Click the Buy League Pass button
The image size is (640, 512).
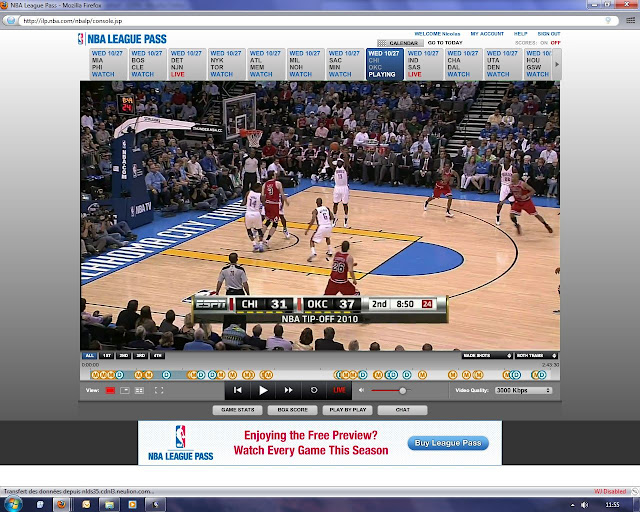448,443
